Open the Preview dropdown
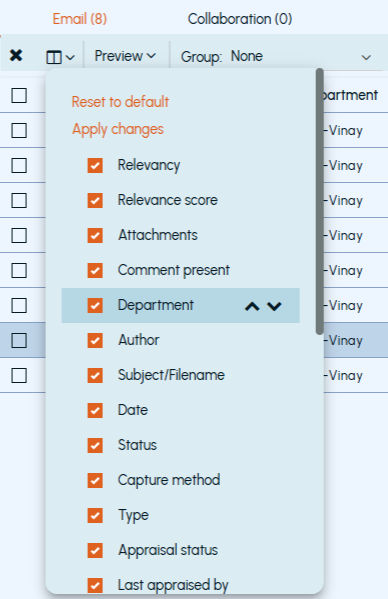 point(125,56)
